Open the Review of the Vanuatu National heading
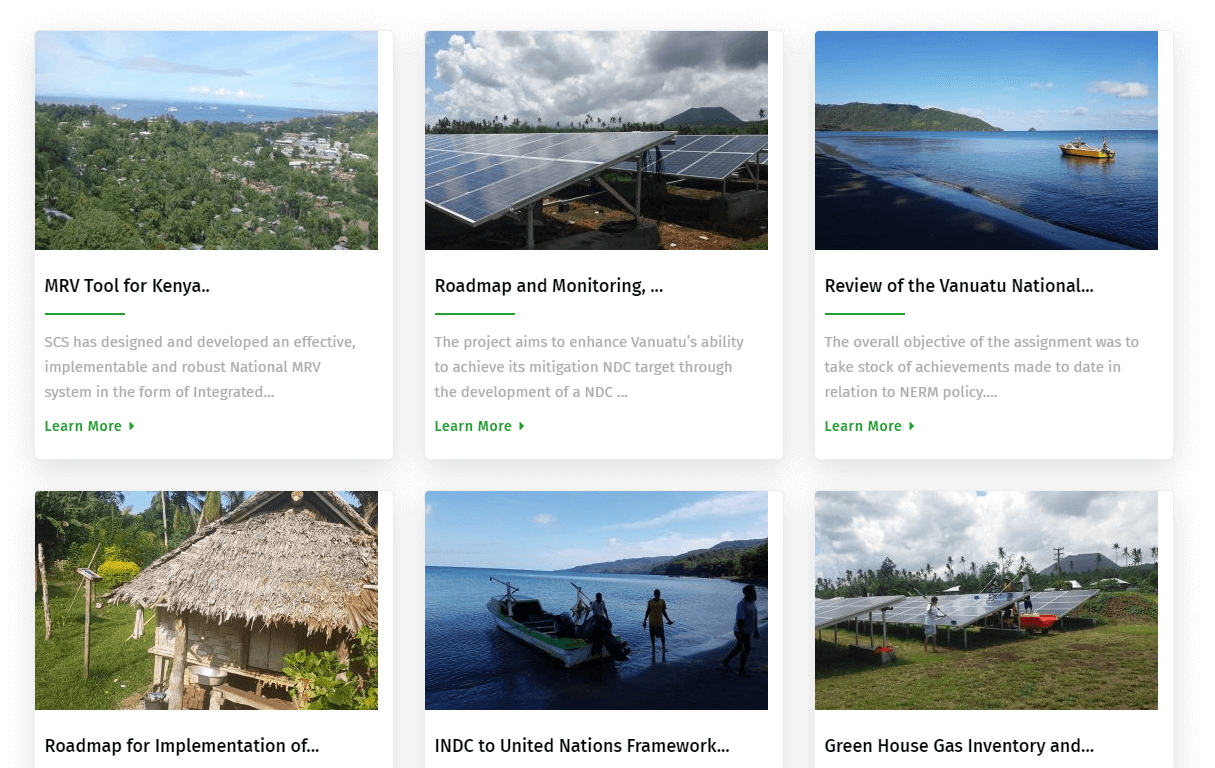This screenshot has height=768, width=1215. (x=958, y=286)
